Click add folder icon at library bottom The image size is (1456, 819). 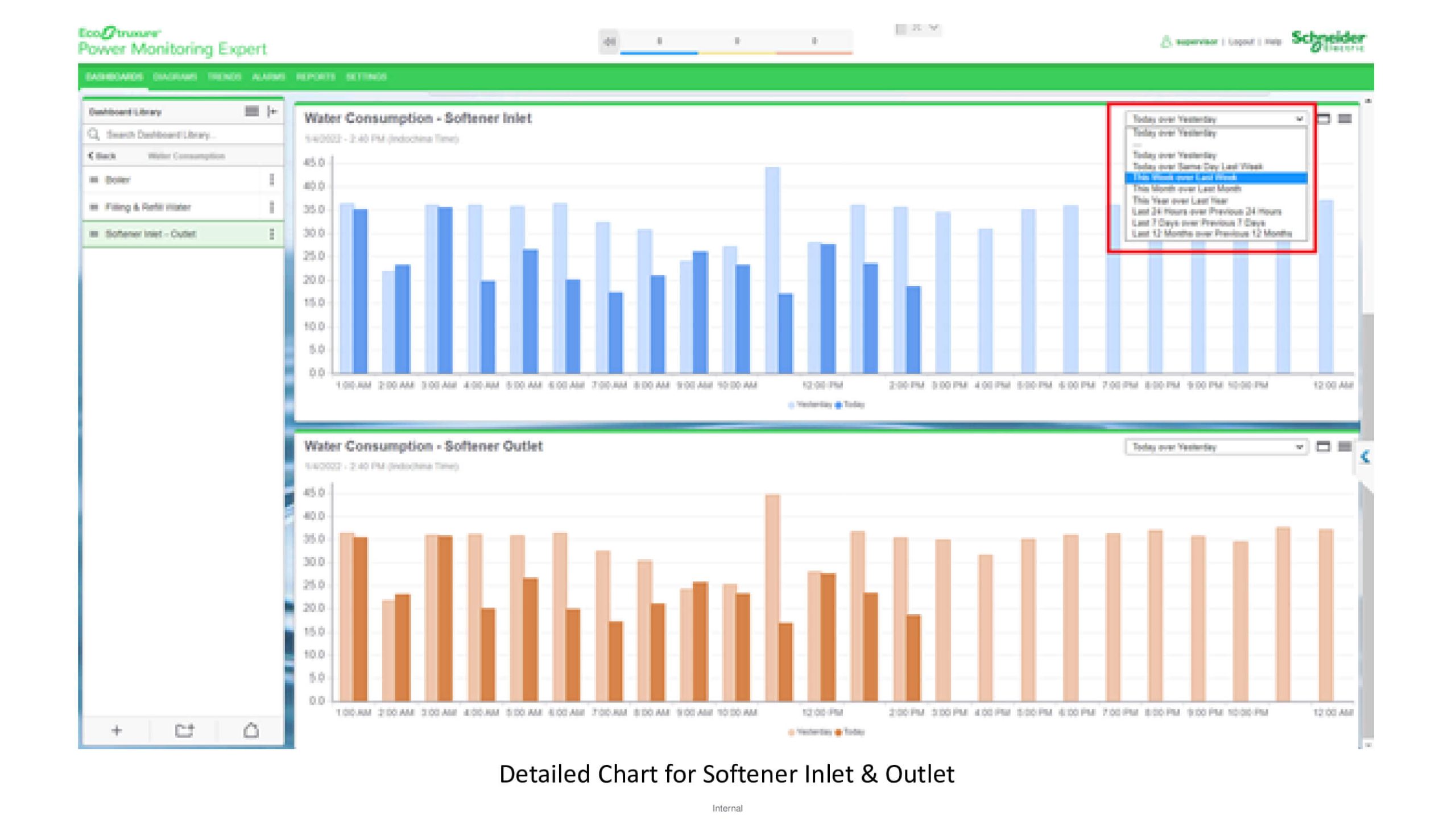(x=184, y=730)
